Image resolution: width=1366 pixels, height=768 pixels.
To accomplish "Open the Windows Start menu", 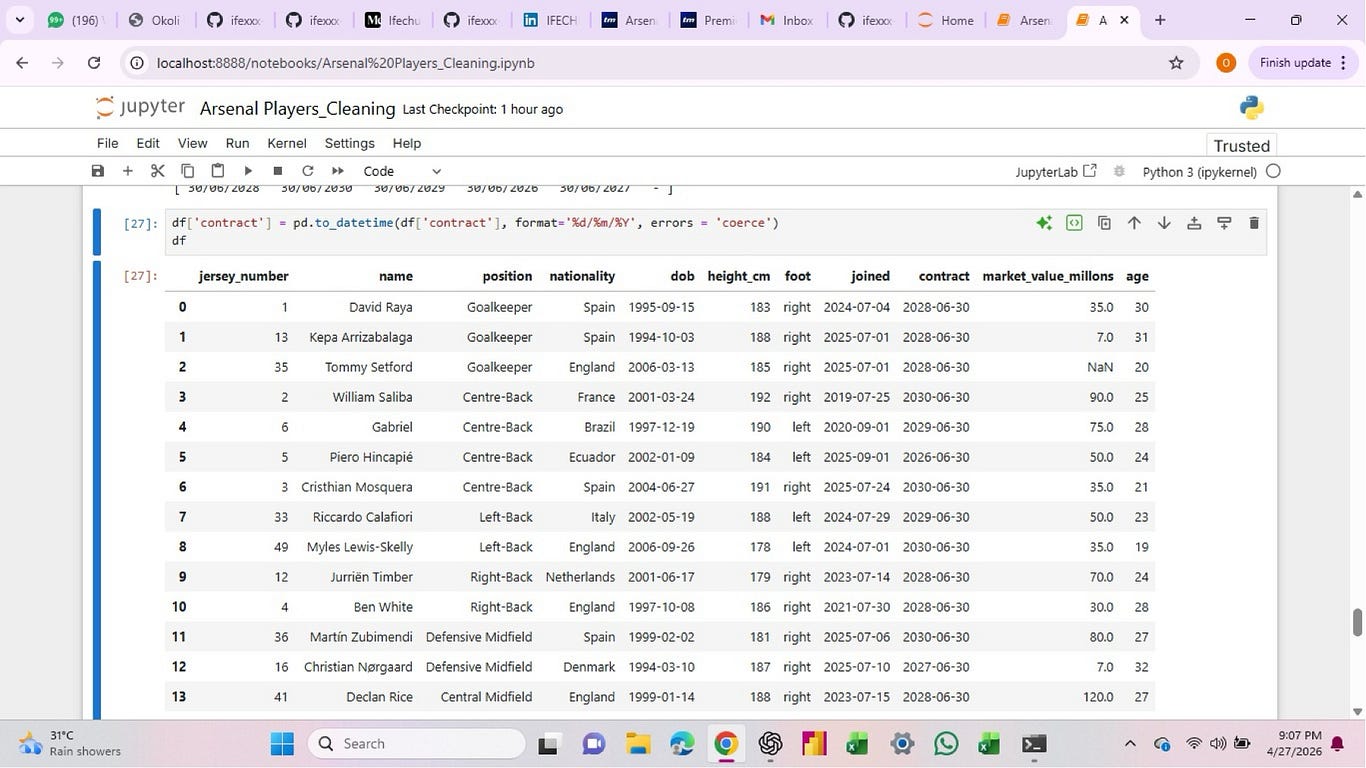I will (x=282, y=744).
